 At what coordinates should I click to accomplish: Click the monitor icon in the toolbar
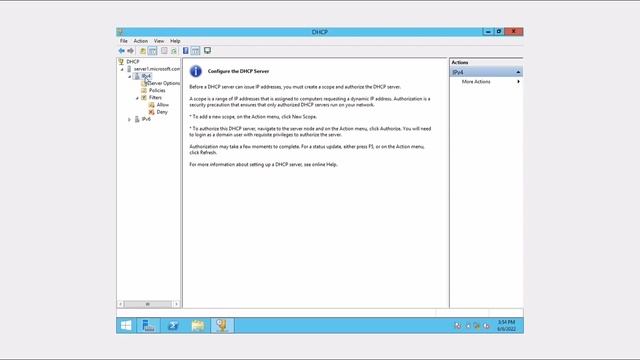pos(207,51)
